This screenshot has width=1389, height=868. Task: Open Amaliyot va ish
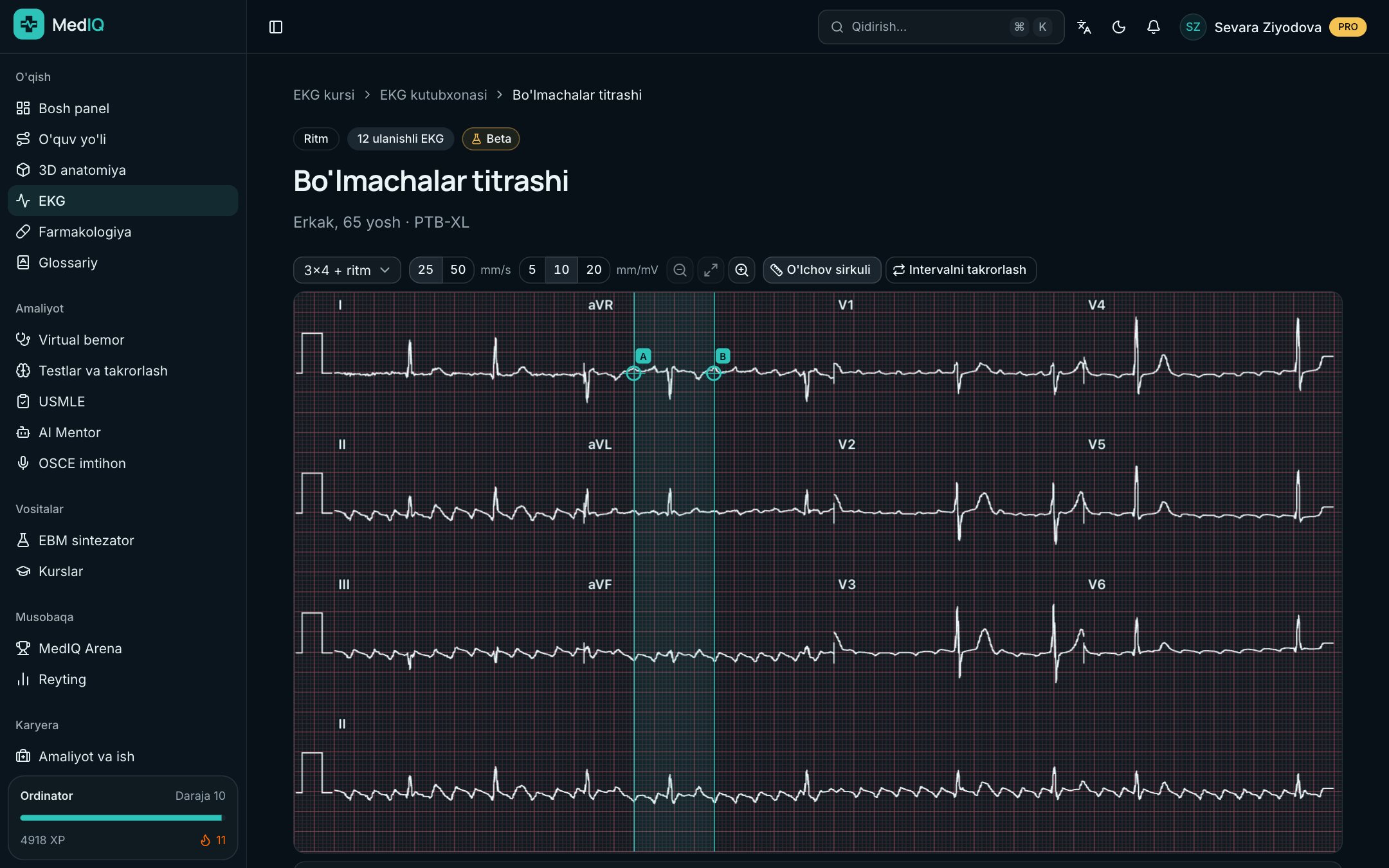(123, 756)
